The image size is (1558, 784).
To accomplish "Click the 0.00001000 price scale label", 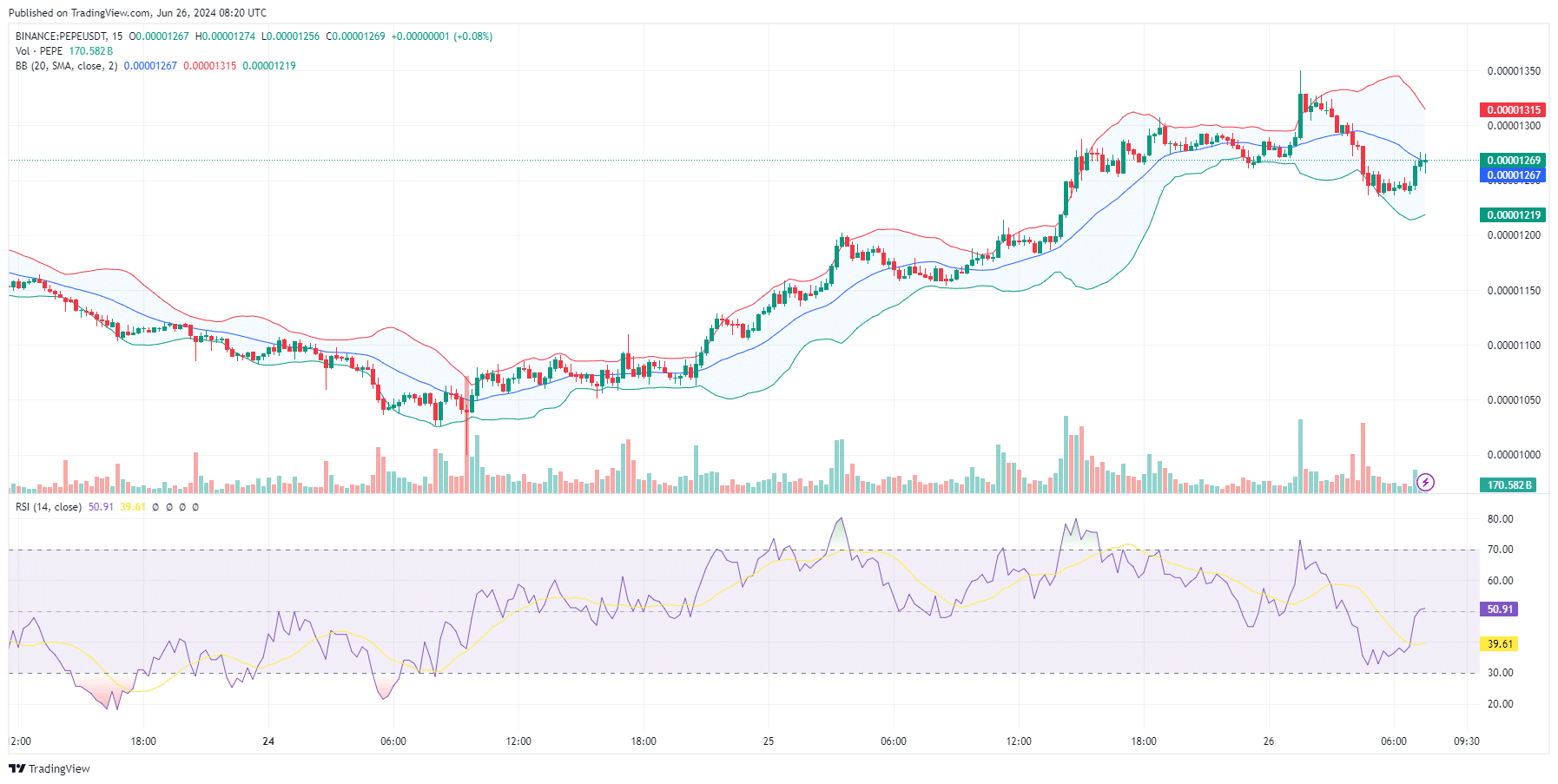I will (1514, 455).
